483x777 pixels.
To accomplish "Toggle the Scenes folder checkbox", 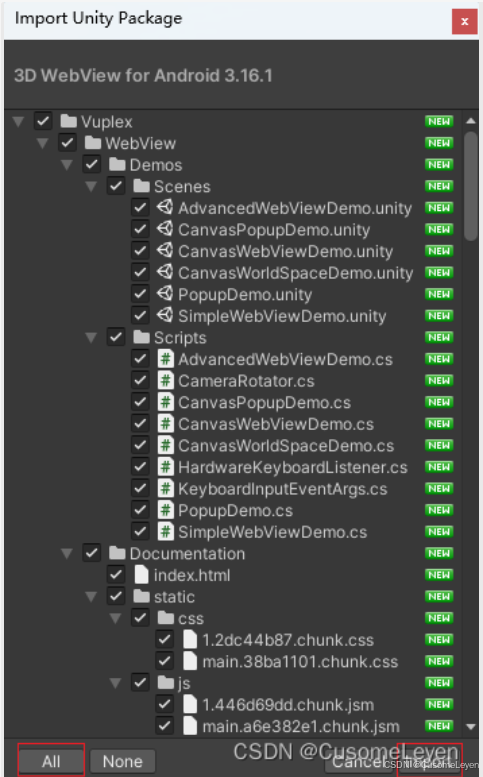I will [x=116, y=186].
